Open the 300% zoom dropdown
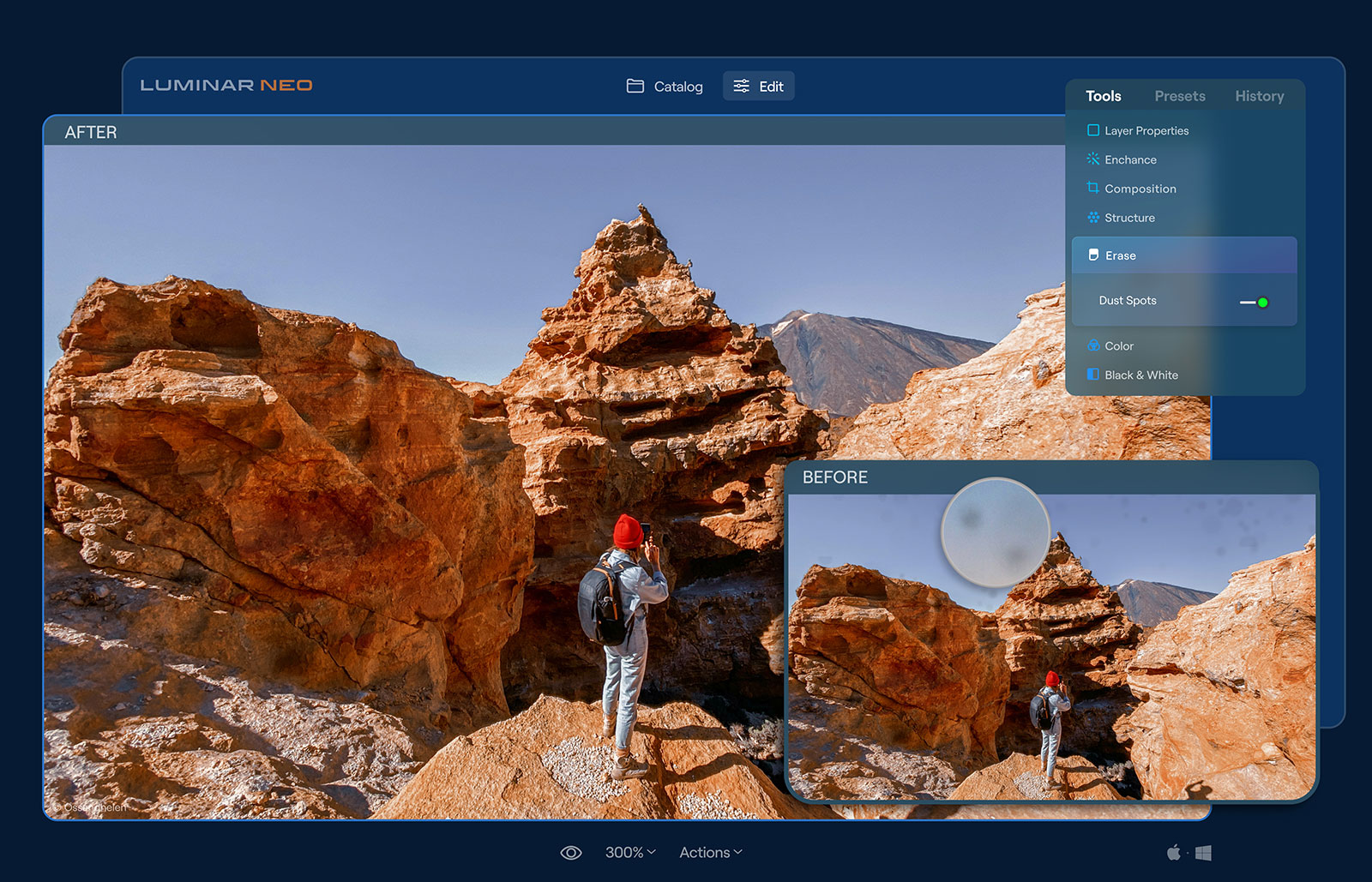1372x882 pixels. pyautogui.click(x=630, y=852)
